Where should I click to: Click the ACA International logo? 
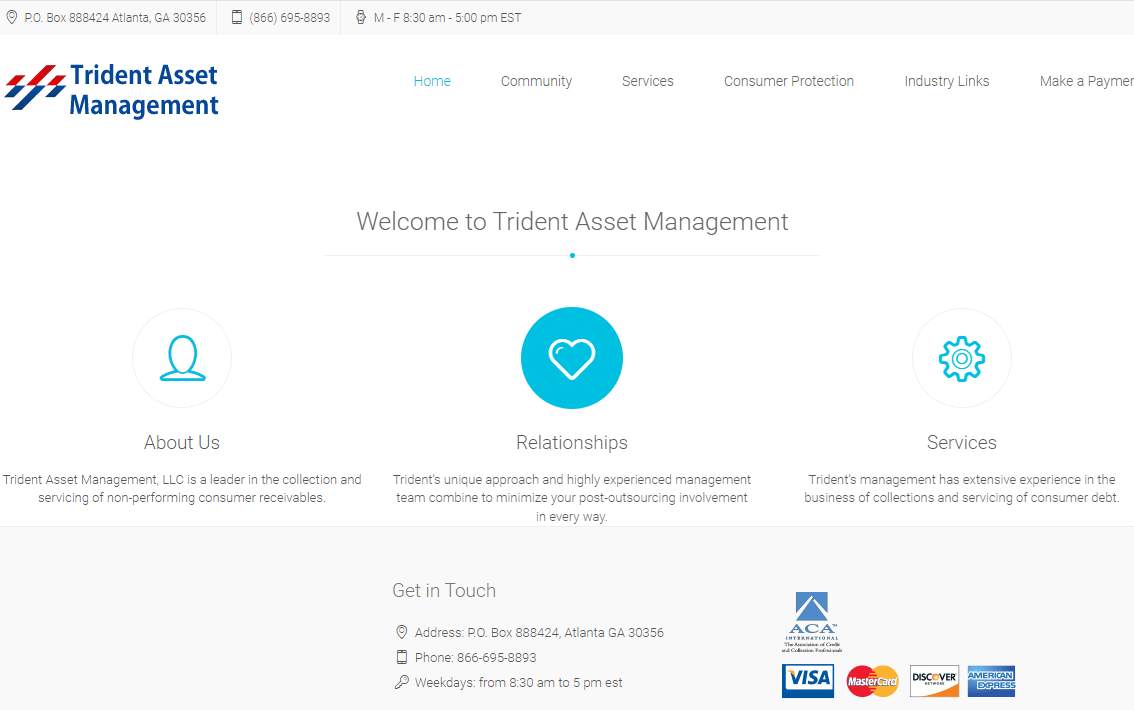(813, 621)
